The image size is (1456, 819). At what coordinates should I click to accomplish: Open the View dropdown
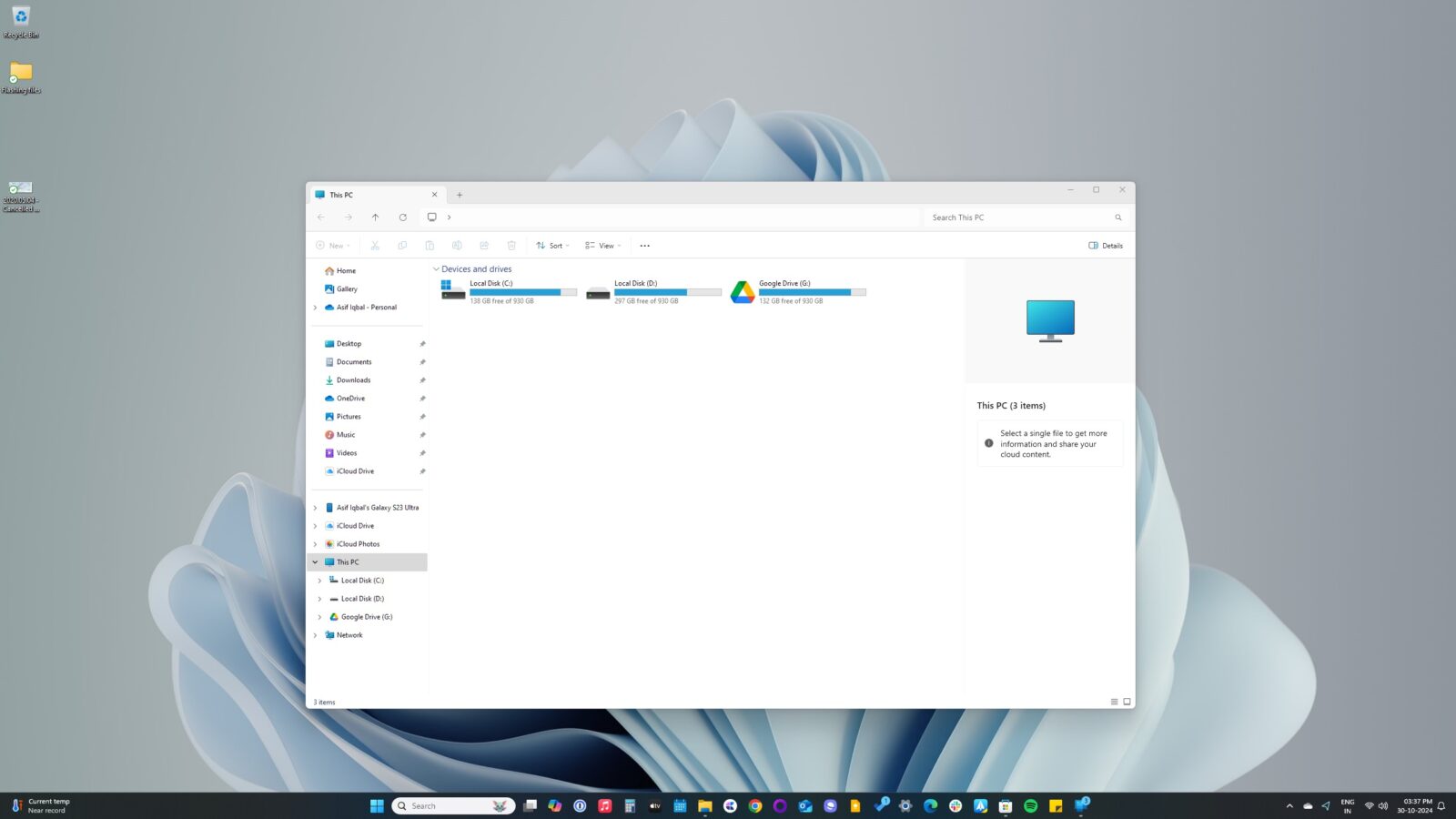tap(602, 245)
